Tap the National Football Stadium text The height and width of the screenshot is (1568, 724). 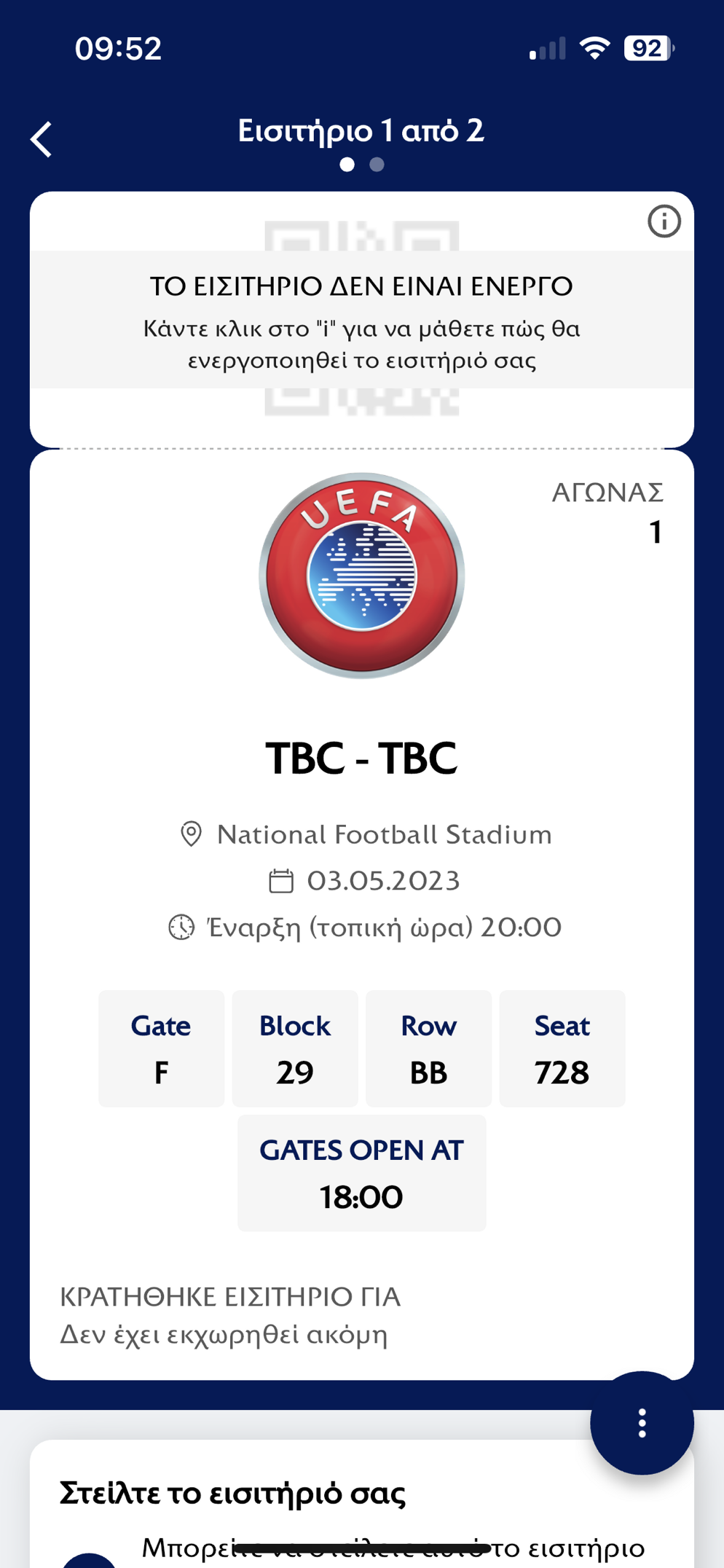[385, 835]
